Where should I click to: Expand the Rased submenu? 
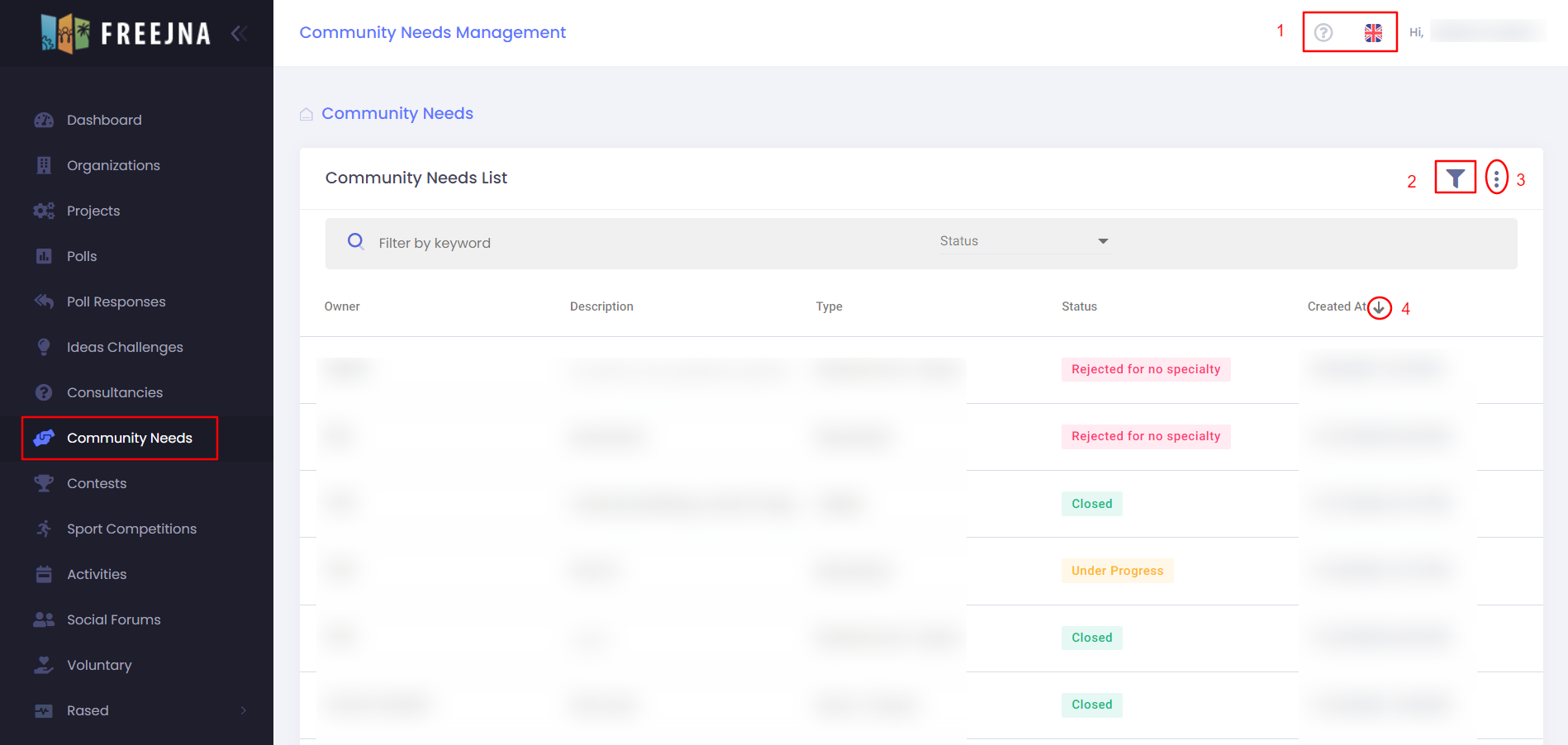coord(243,710)
